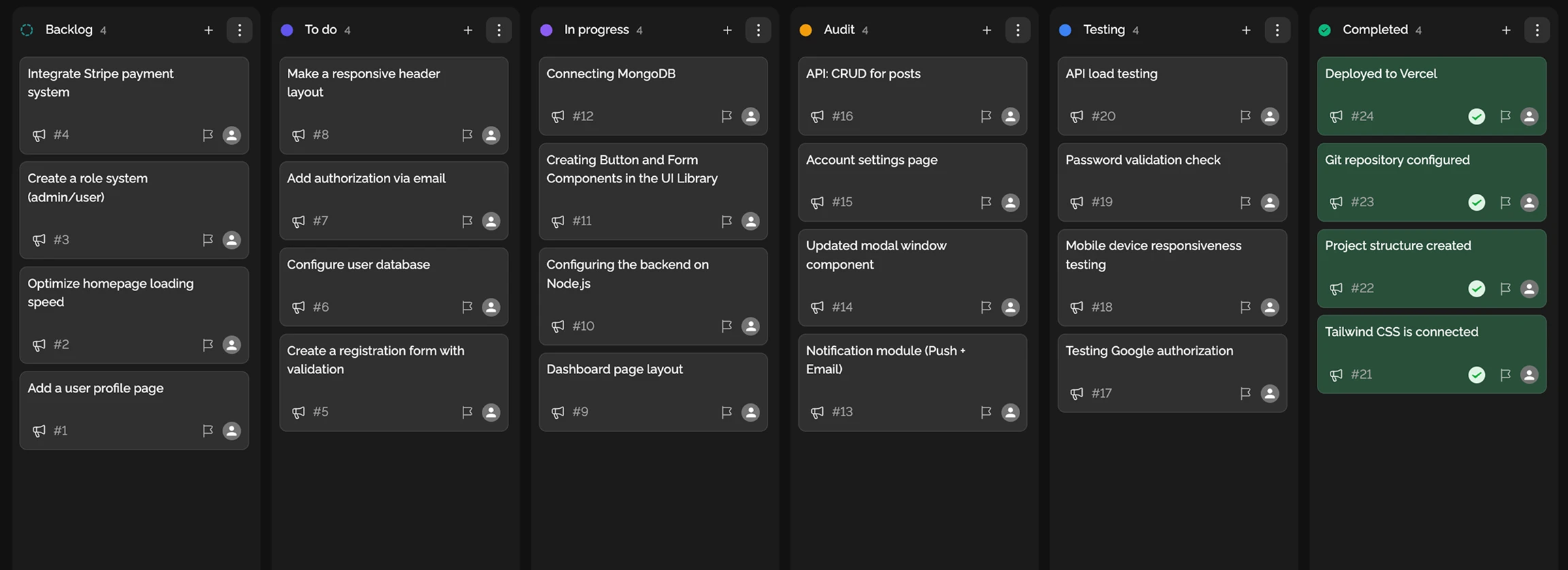
Task: Click the purple status dot beside In progress
Action: [546, 30]
